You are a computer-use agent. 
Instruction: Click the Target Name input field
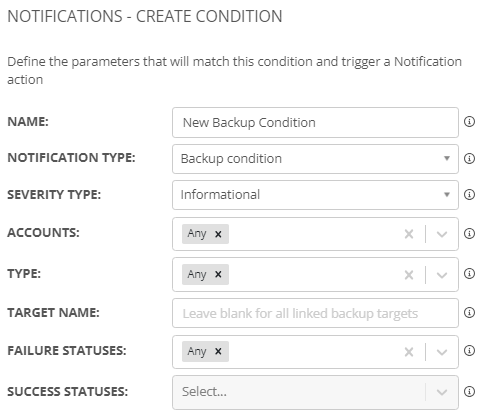[x=315, y=313]
